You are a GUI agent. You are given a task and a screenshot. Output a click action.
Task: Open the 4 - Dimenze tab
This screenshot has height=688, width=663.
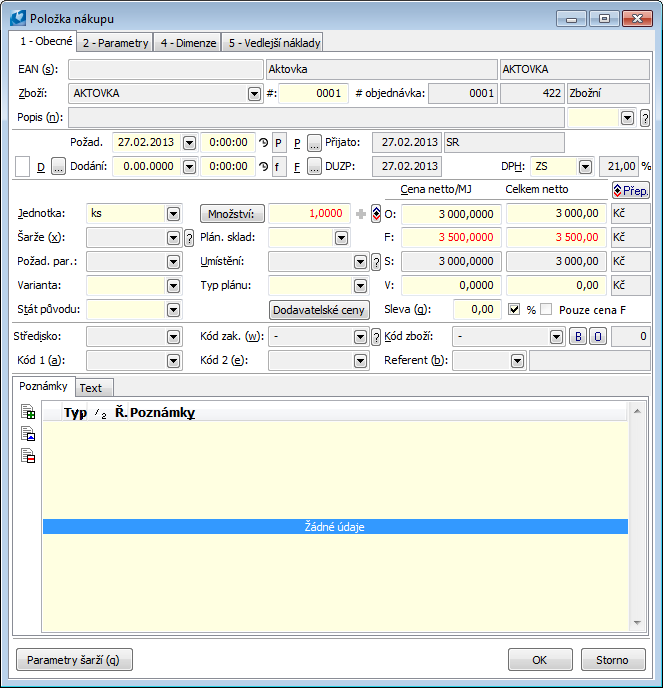coord(188,43)
